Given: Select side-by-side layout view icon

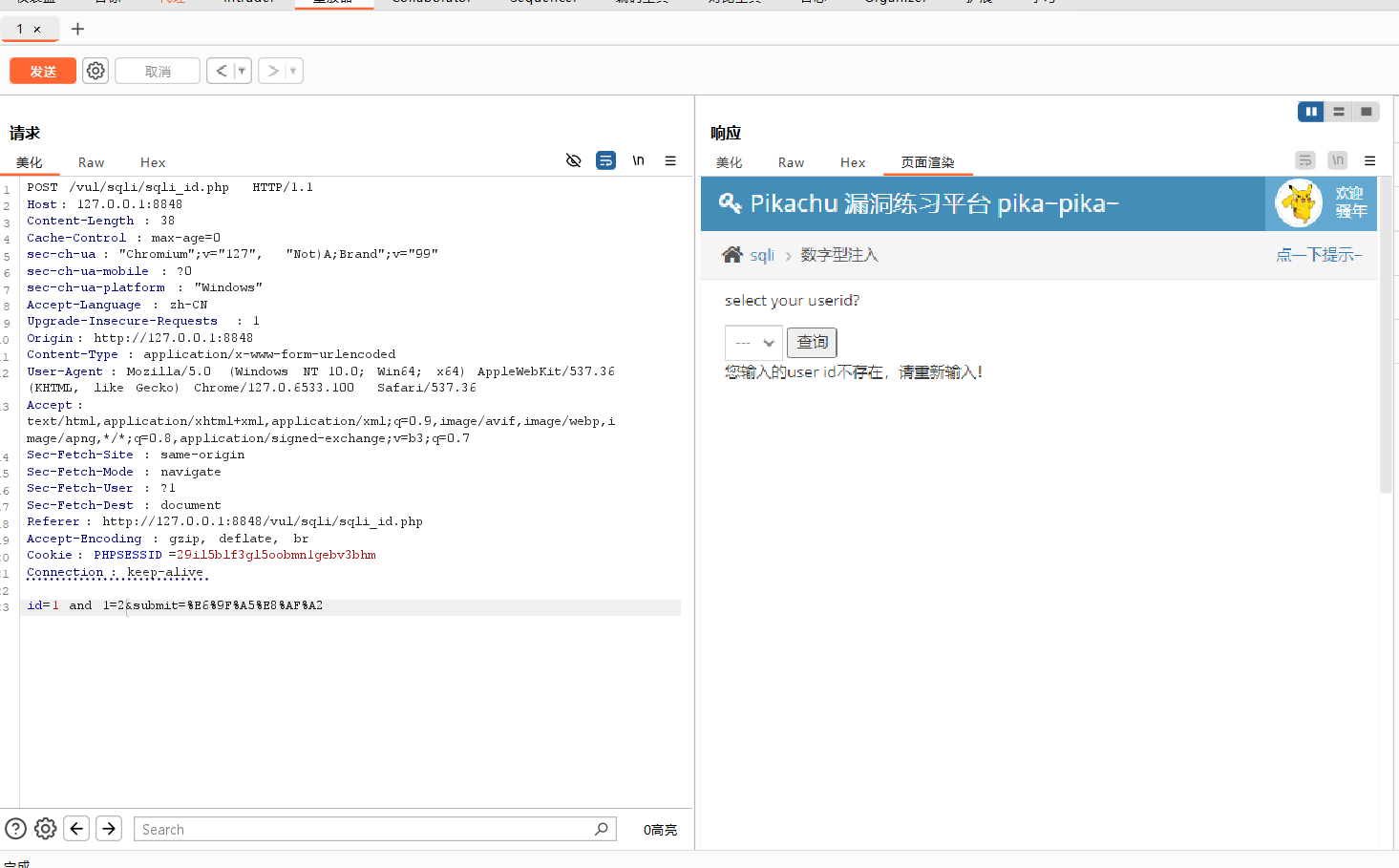Looking at the screenshot, I should click(1310, 112).
